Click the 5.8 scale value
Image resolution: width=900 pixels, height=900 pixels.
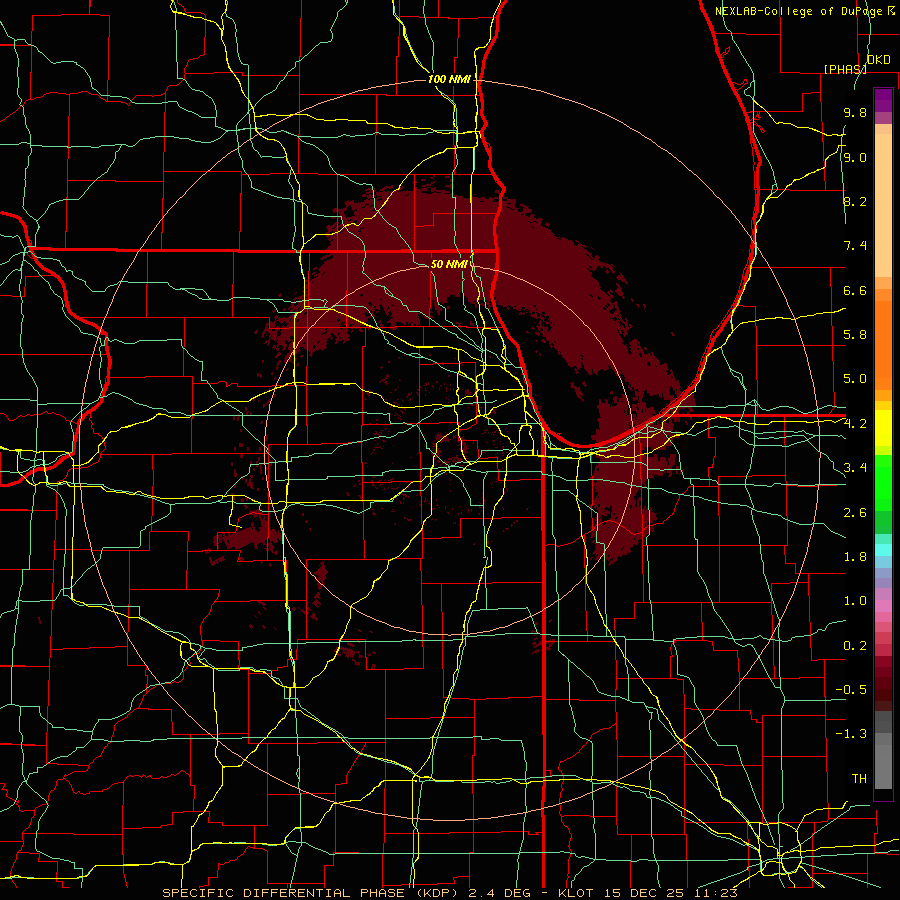[855, 335]
